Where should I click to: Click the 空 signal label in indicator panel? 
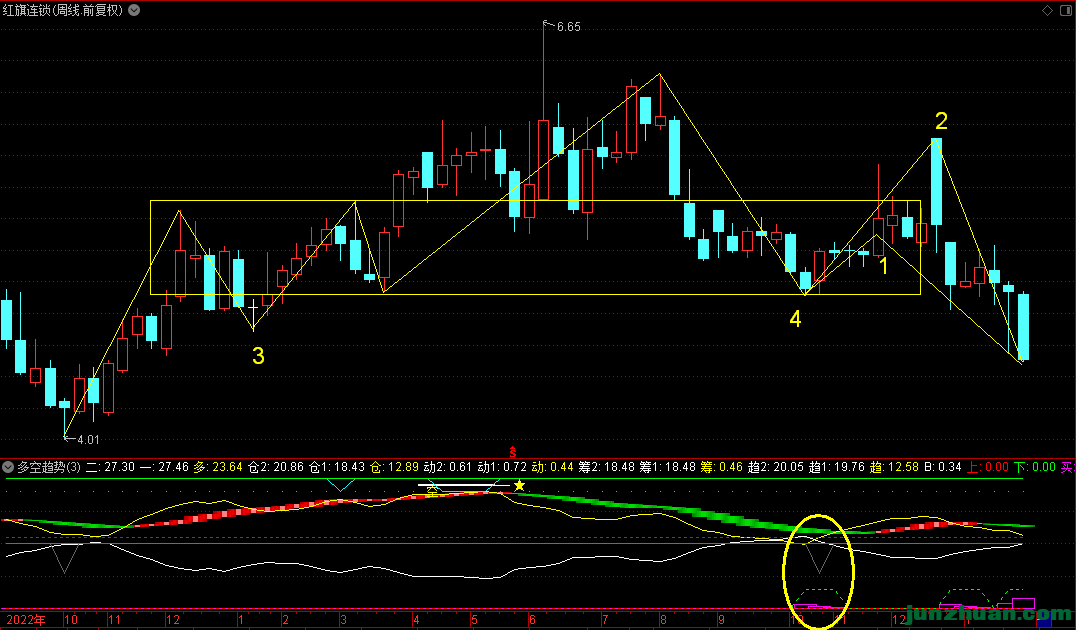pyautogui.click(x=432, y=490)
